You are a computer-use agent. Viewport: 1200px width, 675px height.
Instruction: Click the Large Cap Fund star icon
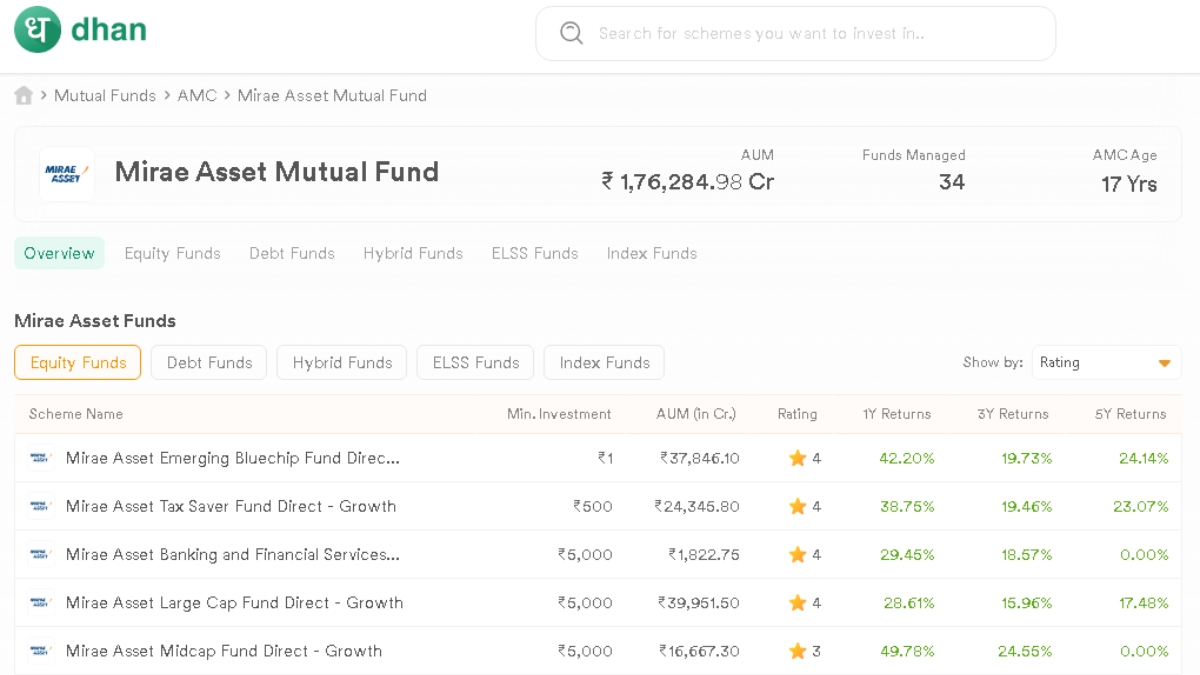click(797, 603)
